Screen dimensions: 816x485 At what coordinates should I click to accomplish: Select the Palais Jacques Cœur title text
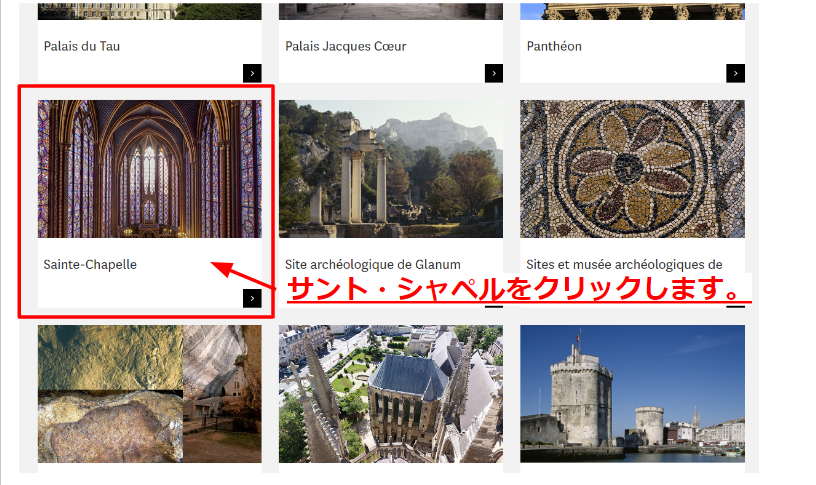pos(345,46)
